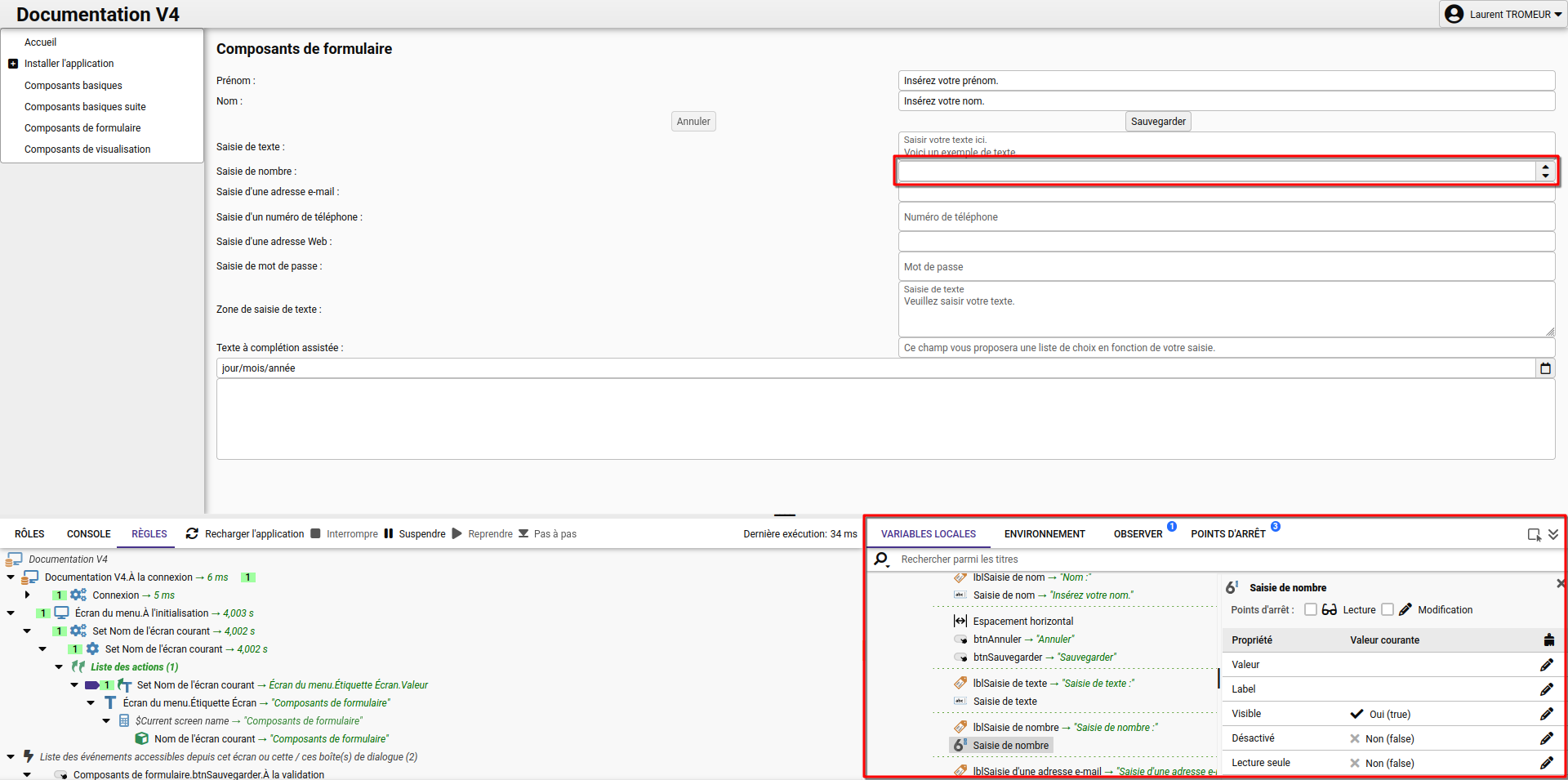Enable the Modification breakpoint checkbox
This screenshot has width=1568, height=780.
point(1387,609)
